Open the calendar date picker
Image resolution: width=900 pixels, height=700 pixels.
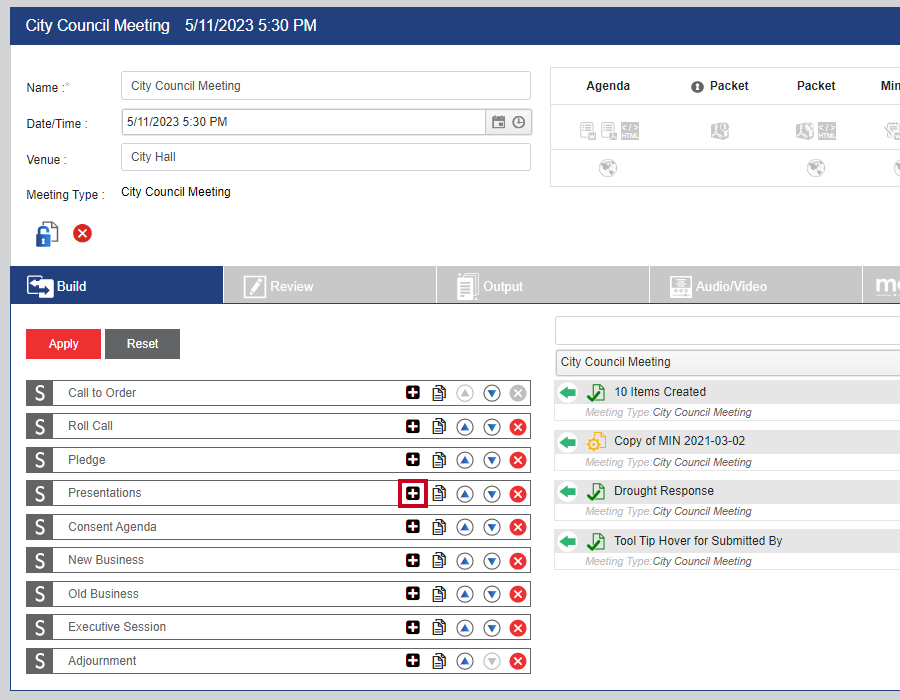499,122
